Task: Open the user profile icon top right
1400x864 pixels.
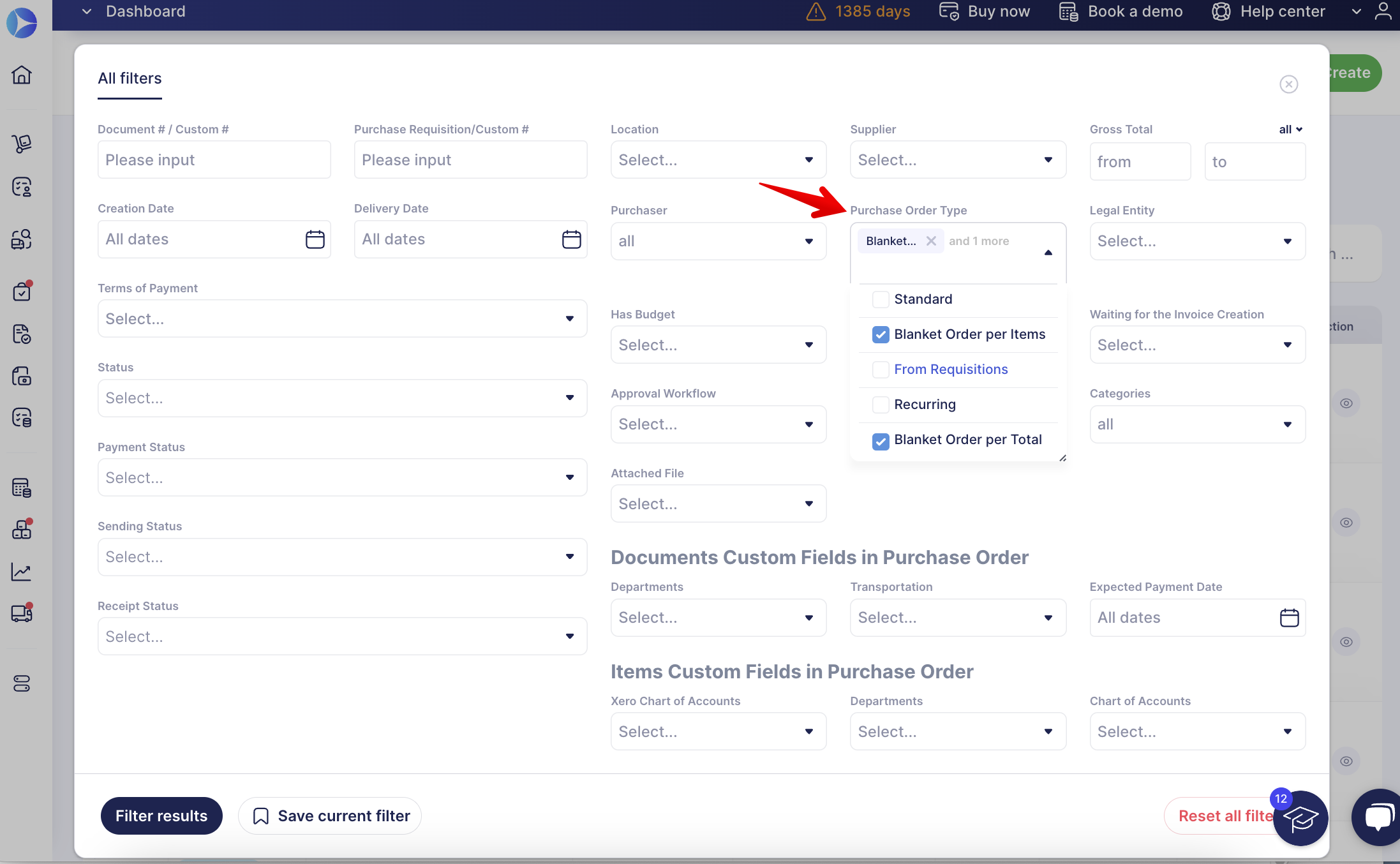Action: [x=1383, y=11]
